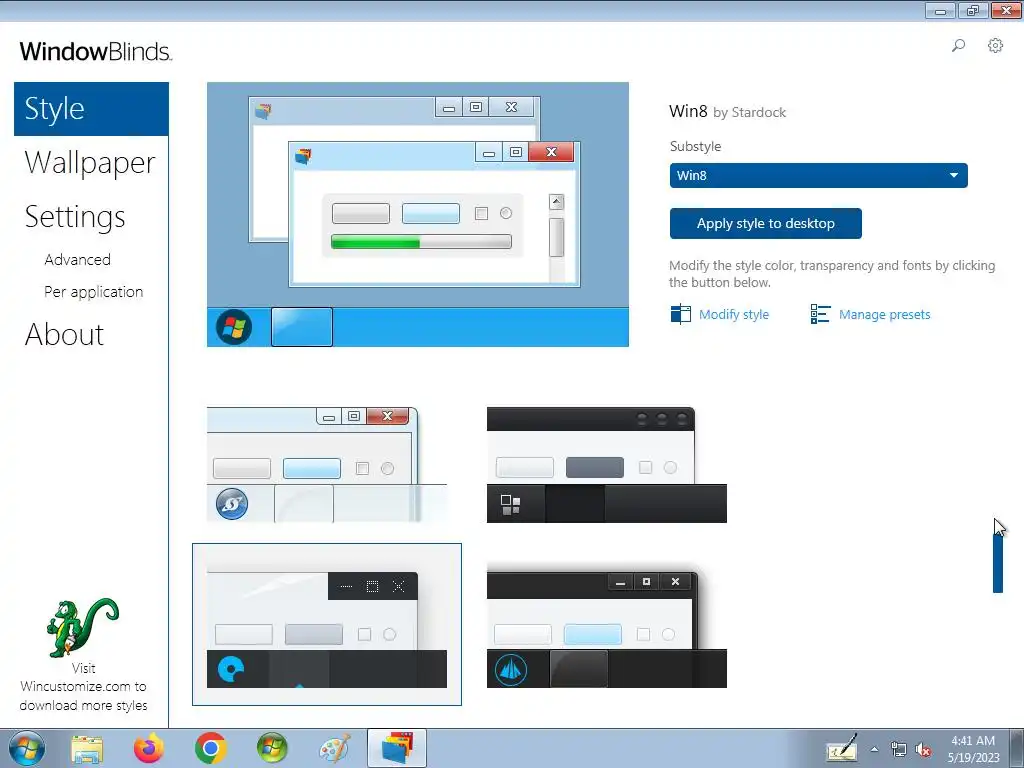This screenshot has width=1024, height=768.
Task: Click the Manage presets list icon
Action: (820, 314)
